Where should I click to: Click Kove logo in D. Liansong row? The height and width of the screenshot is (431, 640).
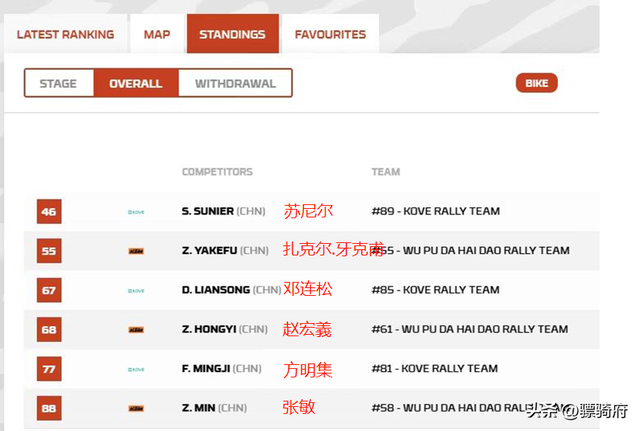point(136,291)
